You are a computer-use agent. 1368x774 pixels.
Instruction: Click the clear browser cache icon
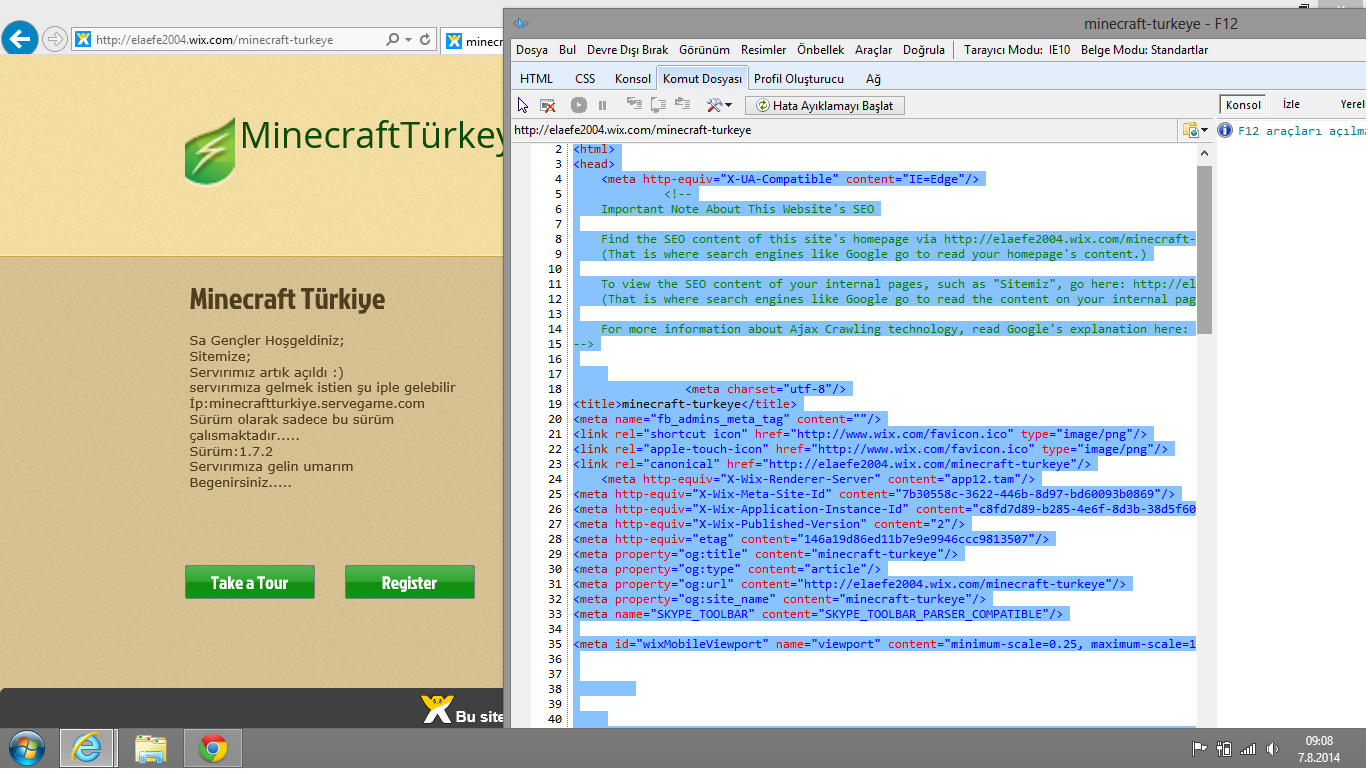[548, 105]
